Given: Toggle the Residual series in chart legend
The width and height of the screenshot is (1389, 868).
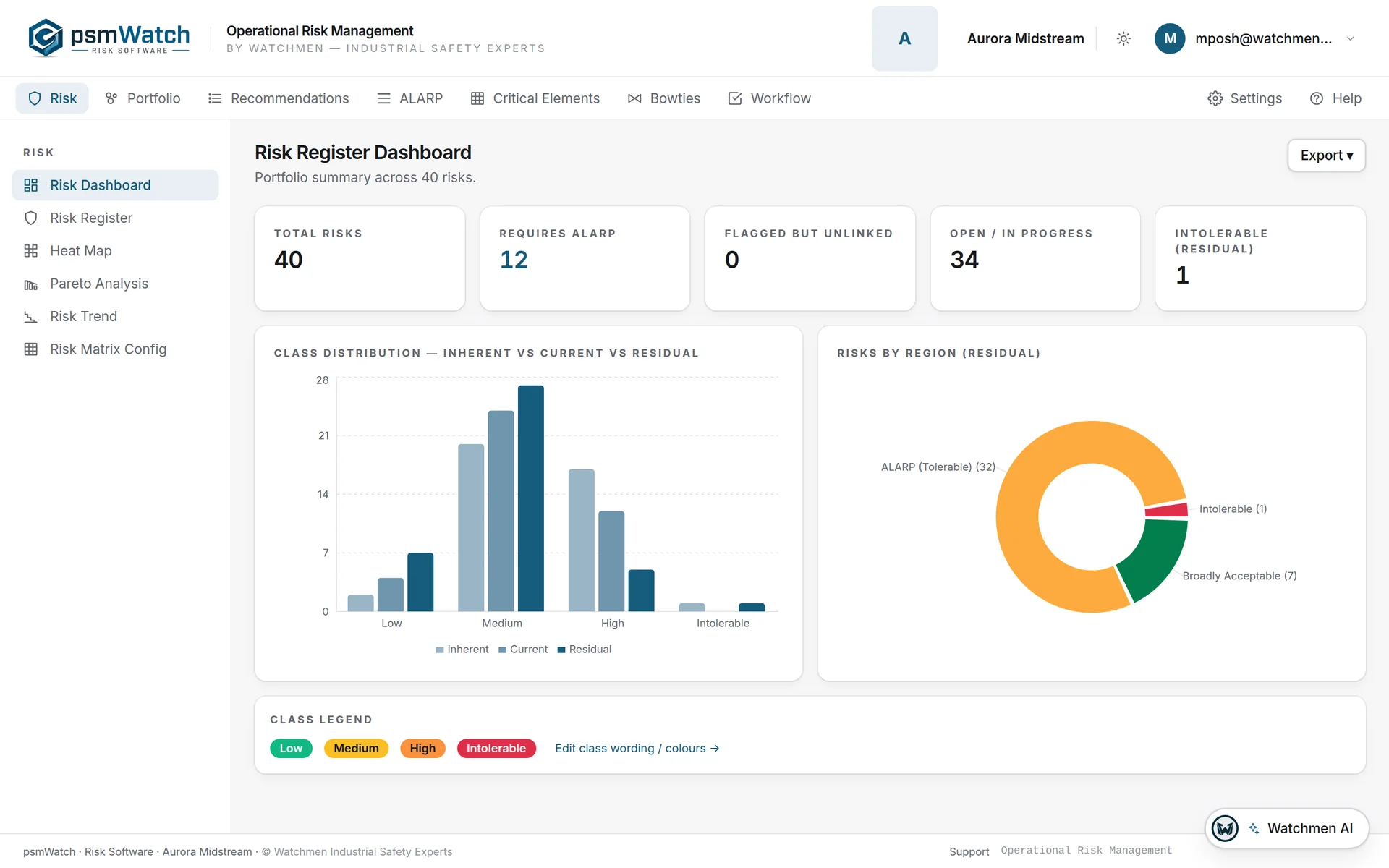Looking at the screenshot, I should (585, 650).
